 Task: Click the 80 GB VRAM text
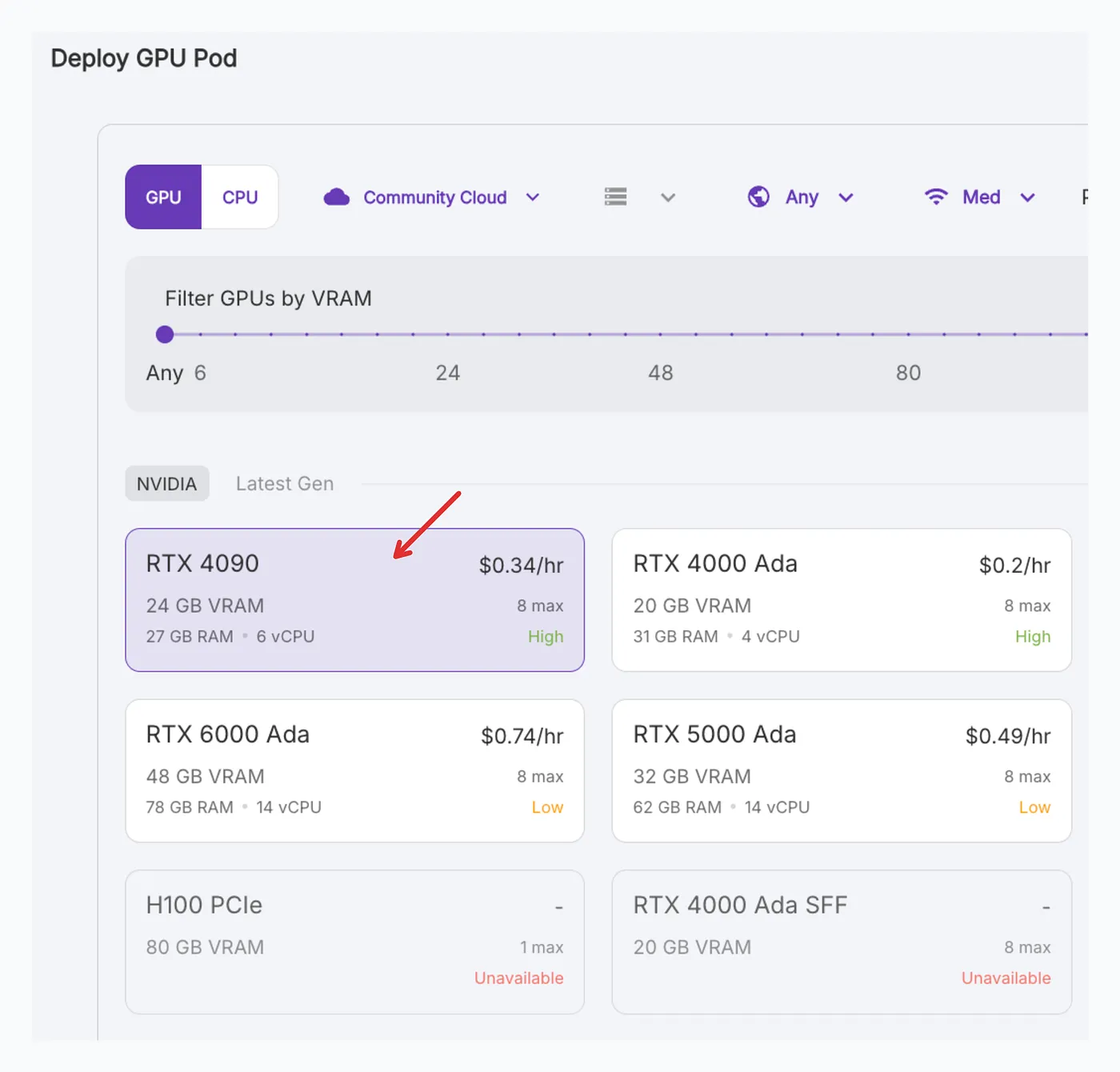click(x=205, y=947)
